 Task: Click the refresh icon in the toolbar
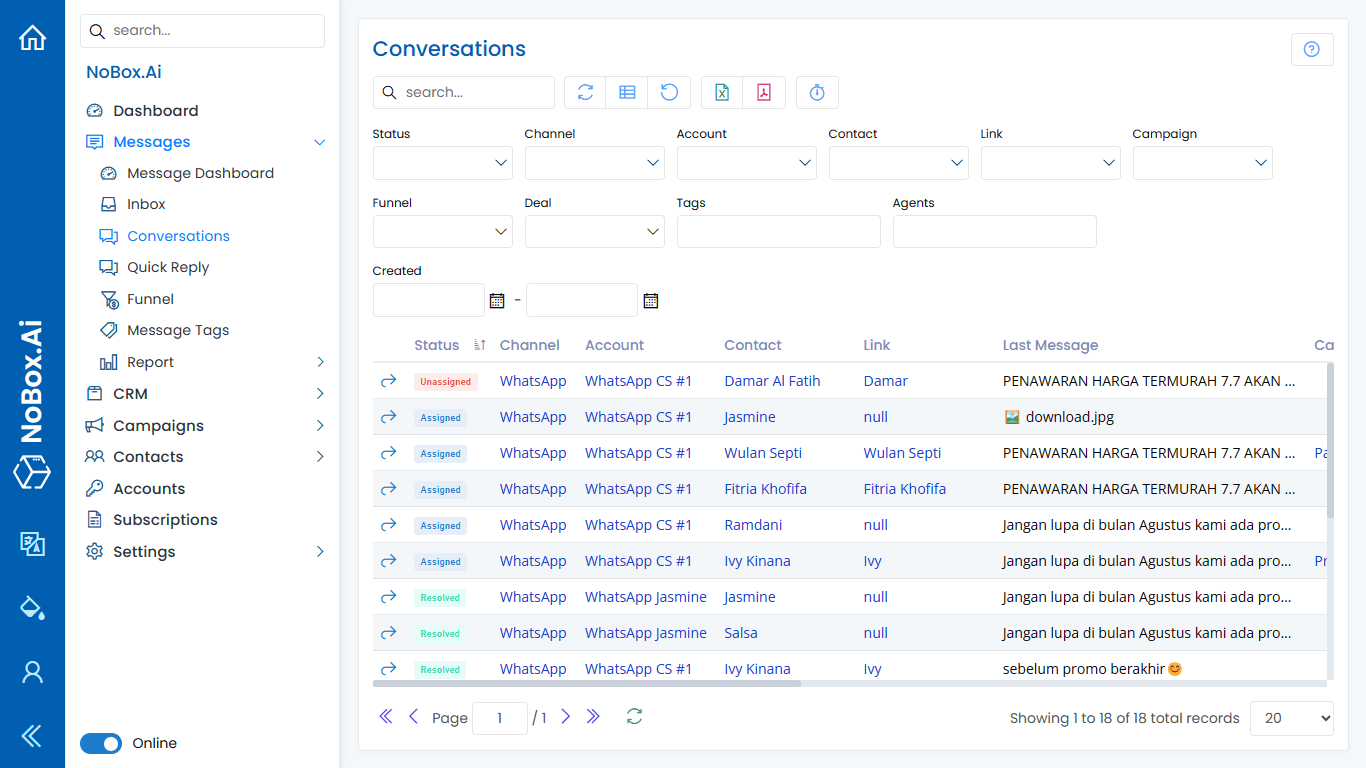586,92
